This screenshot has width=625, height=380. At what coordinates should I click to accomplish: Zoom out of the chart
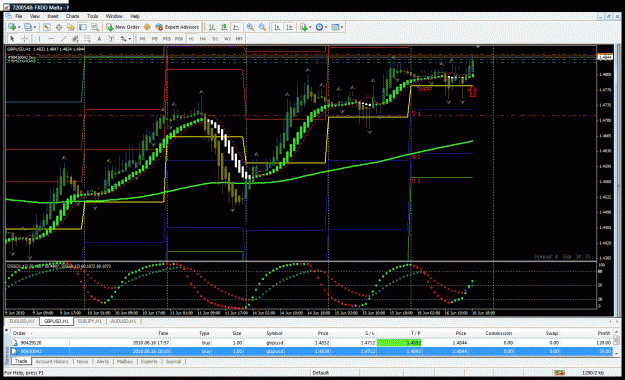(262, 27)
